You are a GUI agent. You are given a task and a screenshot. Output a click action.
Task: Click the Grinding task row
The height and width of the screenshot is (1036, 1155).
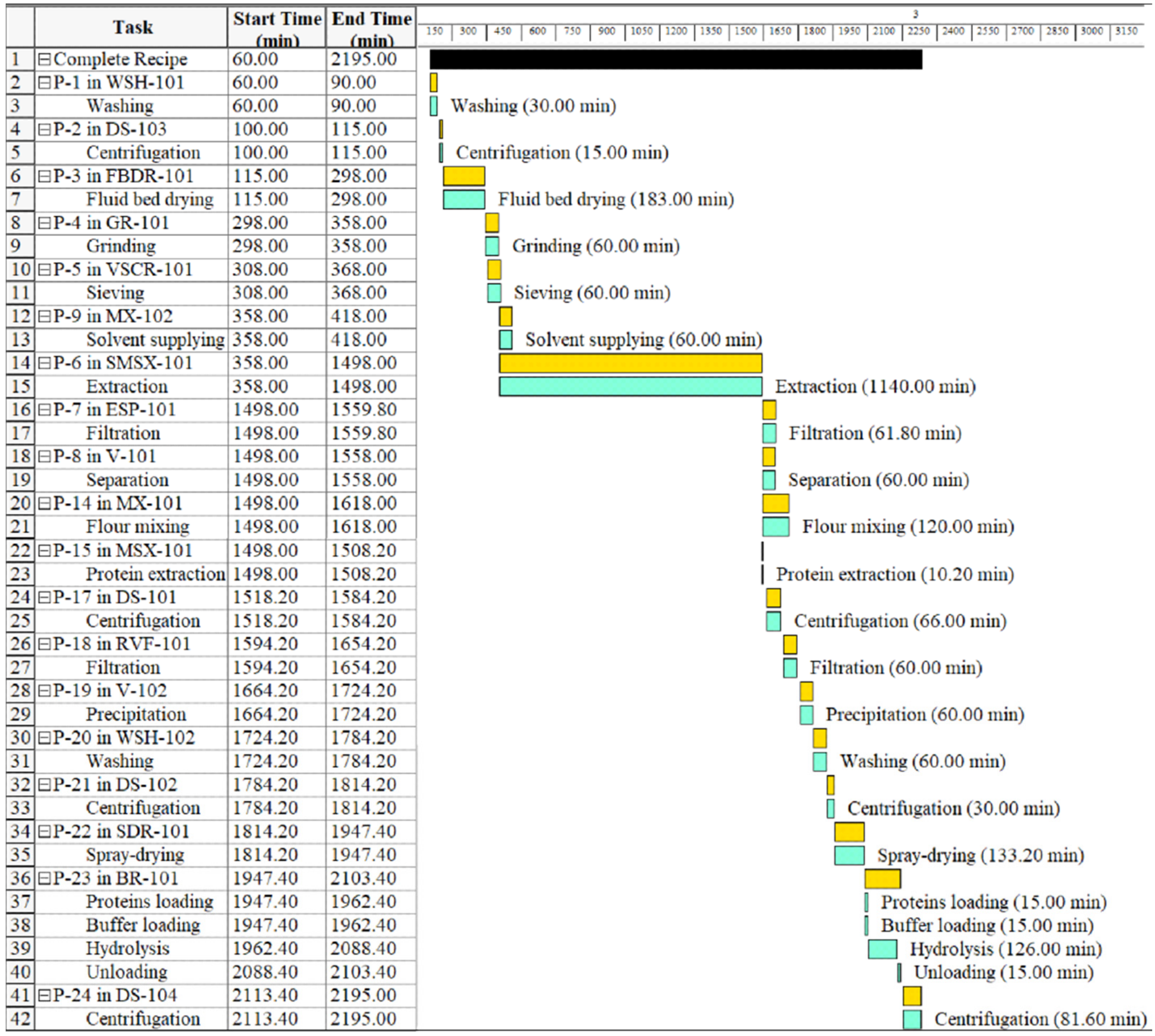[121, 246]
